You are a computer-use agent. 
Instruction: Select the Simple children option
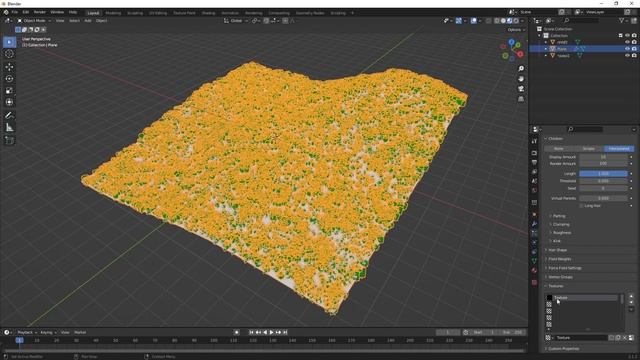tap(589, 149)
